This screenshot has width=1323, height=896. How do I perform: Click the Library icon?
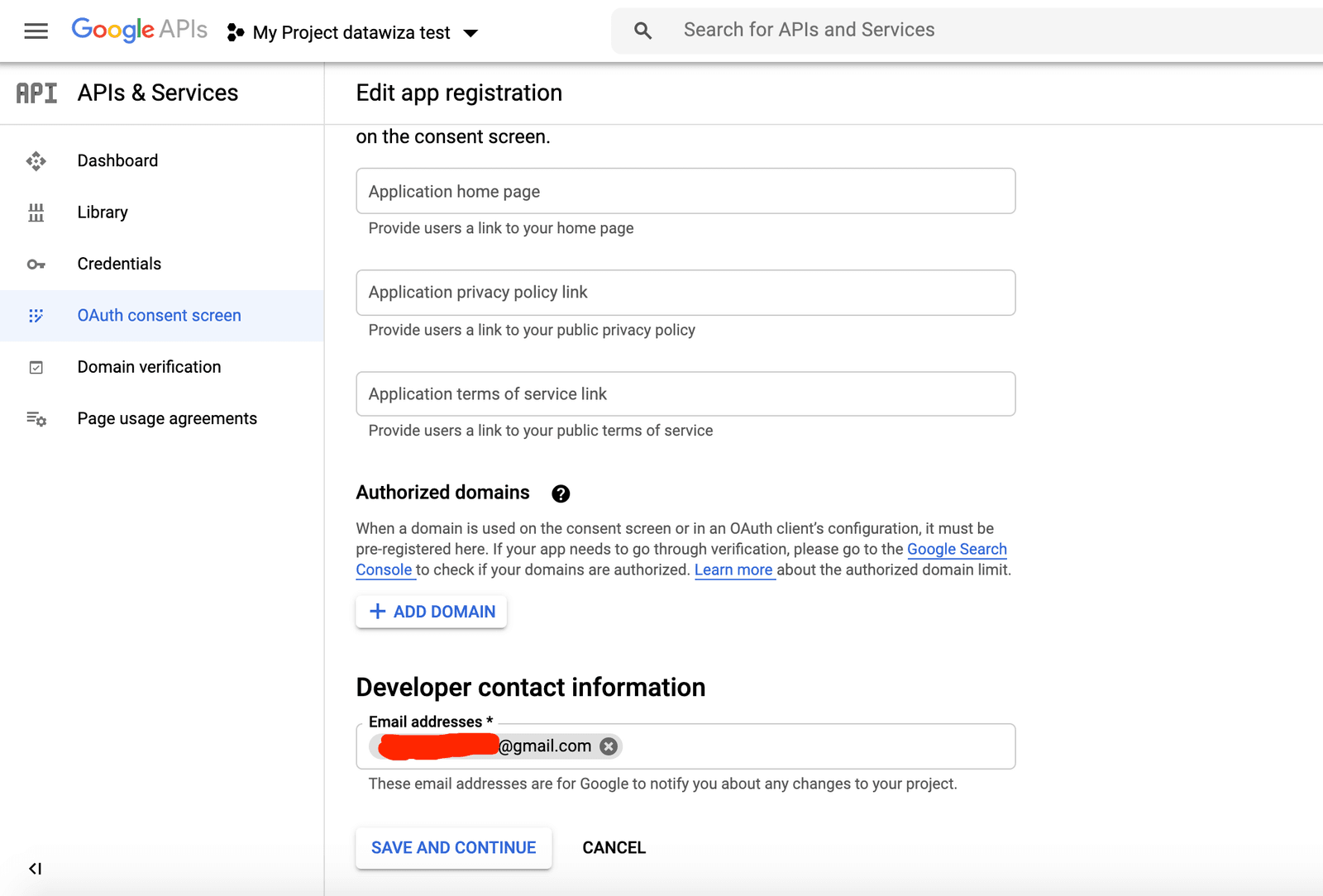pos(36,212)
